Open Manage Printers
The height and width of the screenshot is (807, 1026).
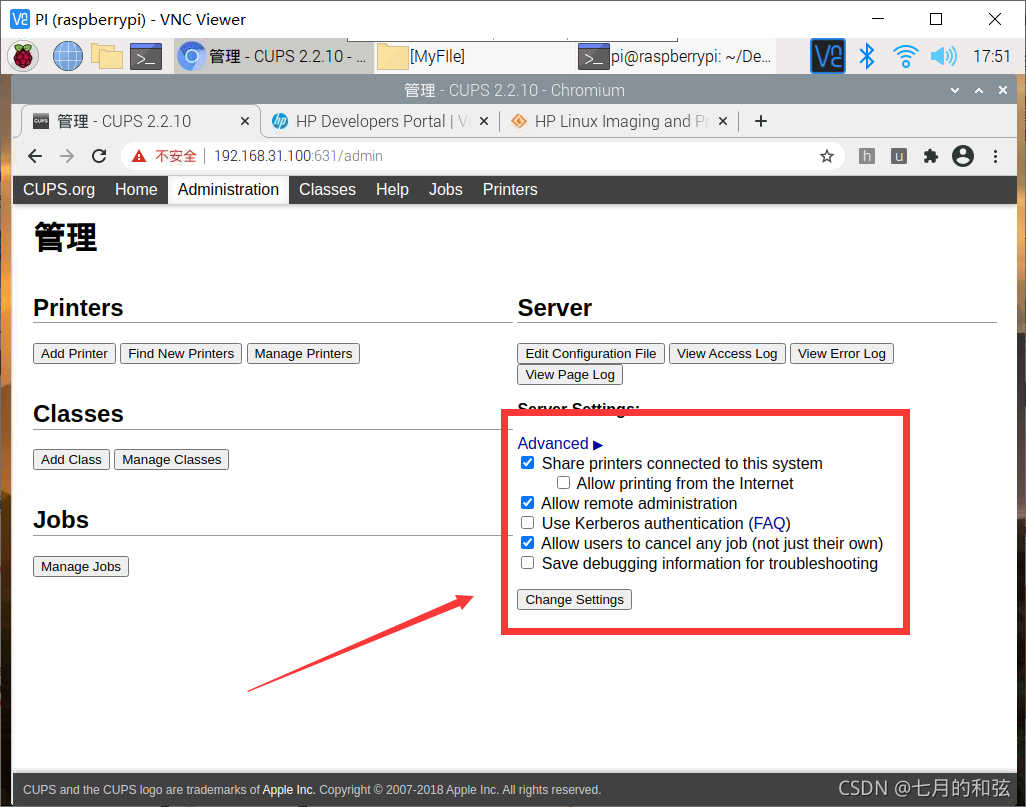pos(304,353)
